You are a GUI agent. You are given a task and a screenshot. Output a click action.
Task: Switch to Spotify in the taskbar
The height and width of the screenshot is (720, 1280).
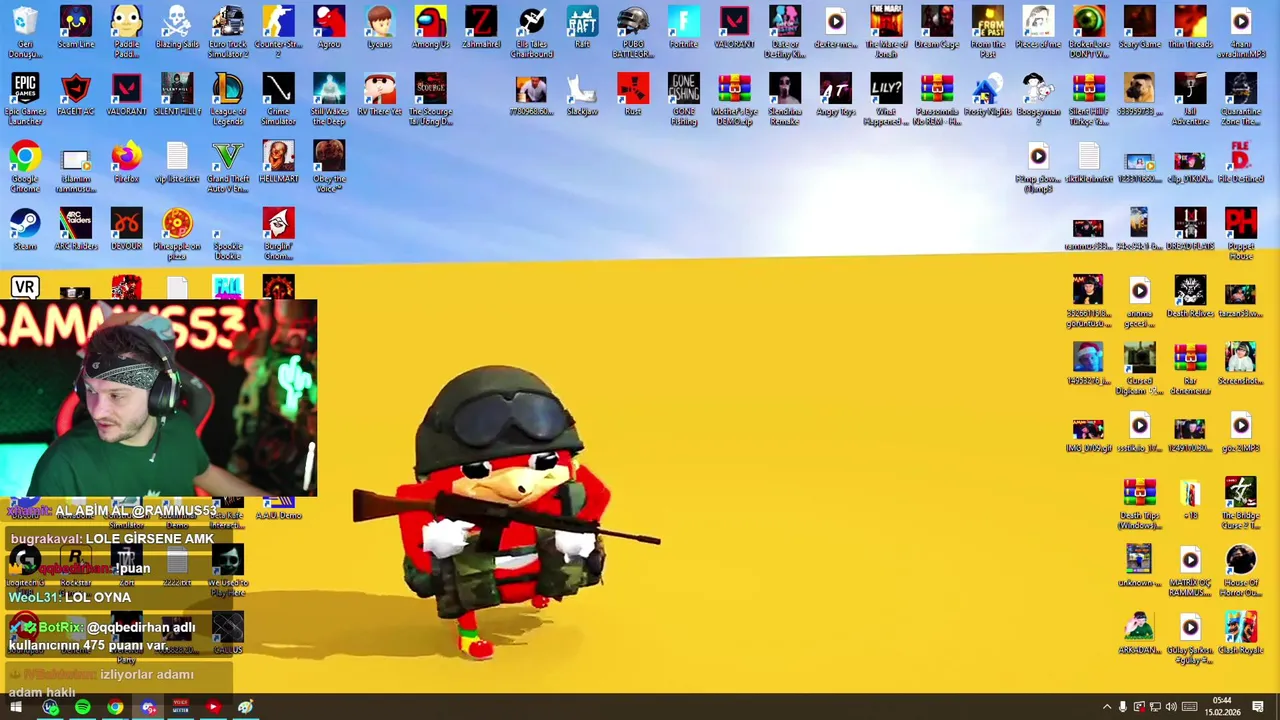click(x=82, y=708)
